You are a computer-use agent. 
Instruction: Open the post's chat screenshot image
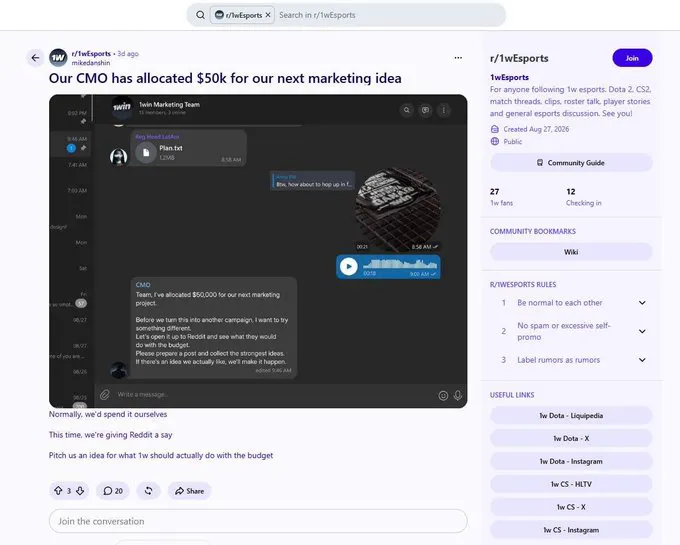tap(258, 251)
